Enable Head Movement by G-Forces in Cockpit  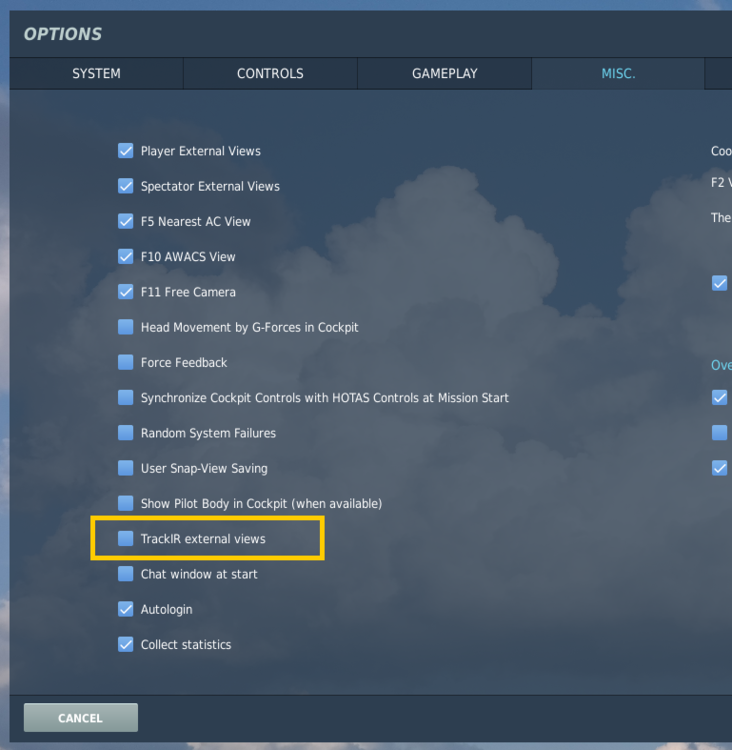(126, 327)
